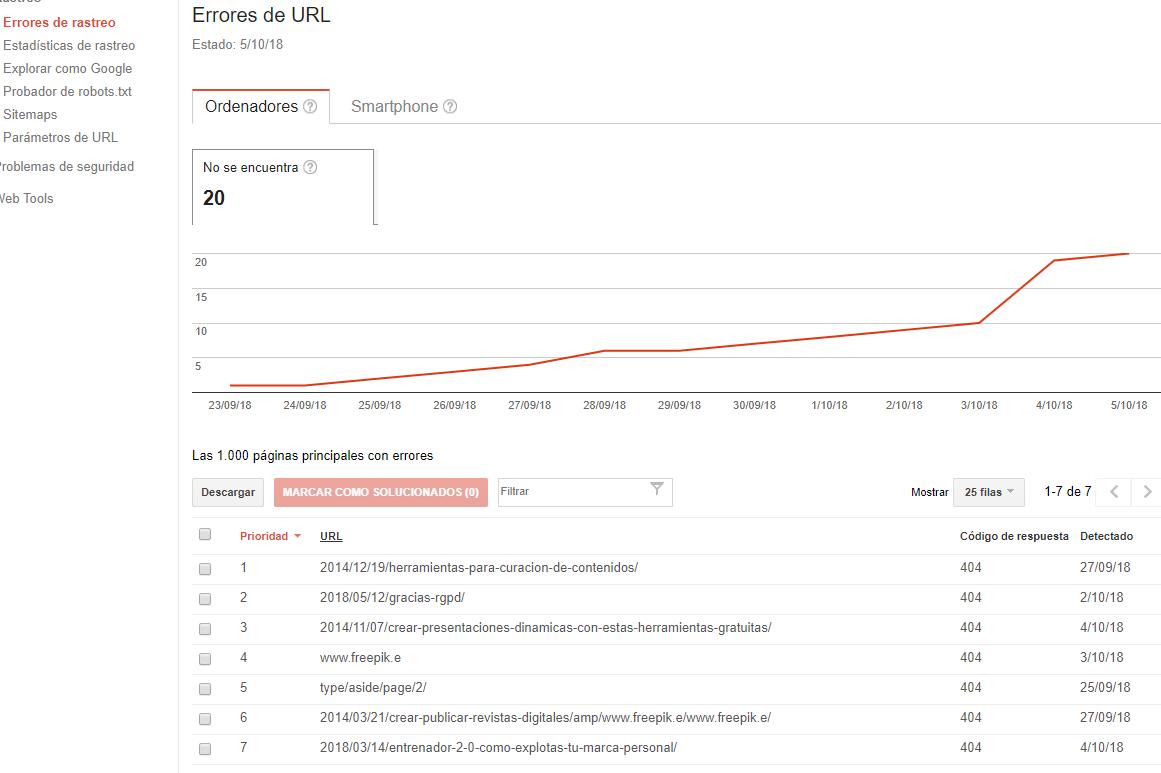This screenshot has height=773, width=1161.
Task: Select all rows with the header checkbox
Action: point(205,534)
